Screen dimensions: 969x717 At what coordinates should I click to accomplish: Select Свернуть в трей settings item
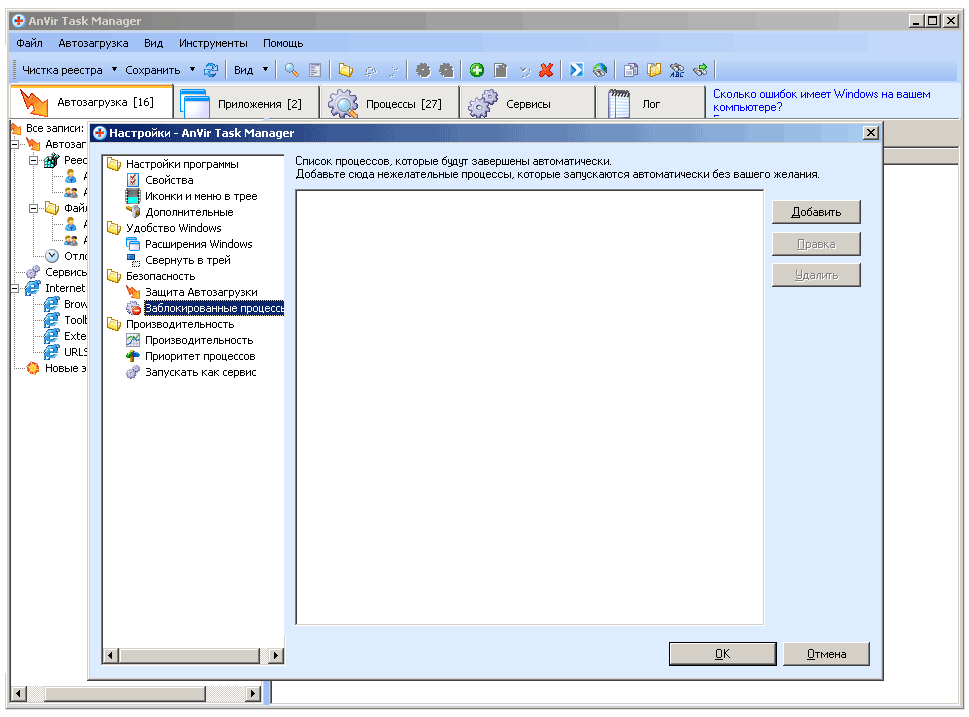click(x=187, y=260)
